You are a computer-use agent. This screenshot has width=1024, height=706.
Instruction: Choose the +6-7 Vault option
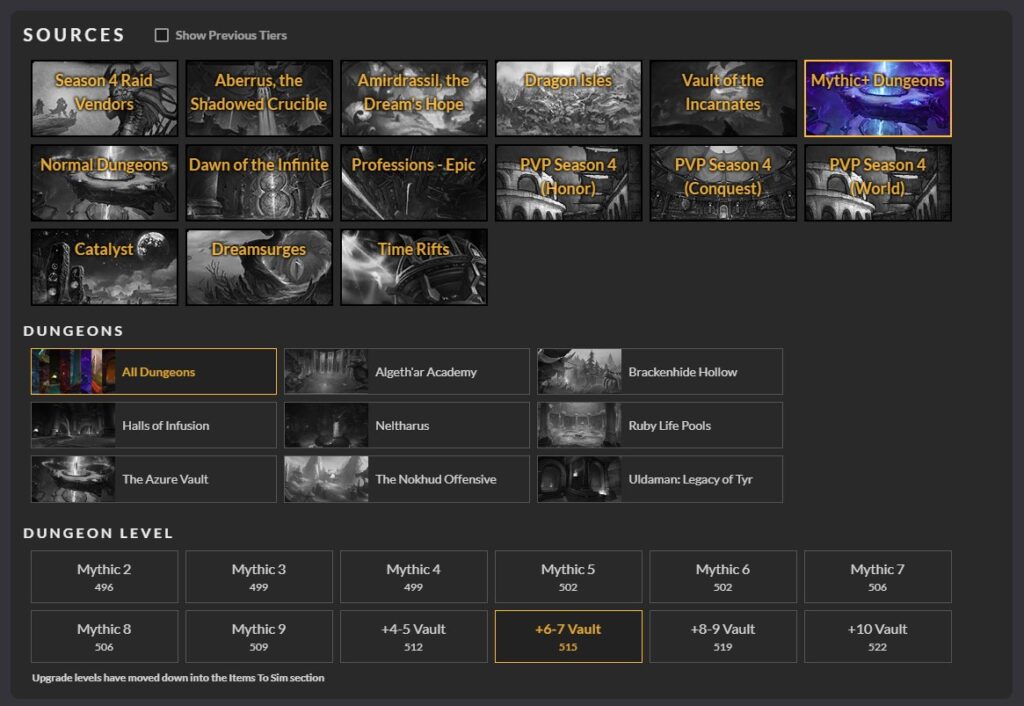click(569, 637)
